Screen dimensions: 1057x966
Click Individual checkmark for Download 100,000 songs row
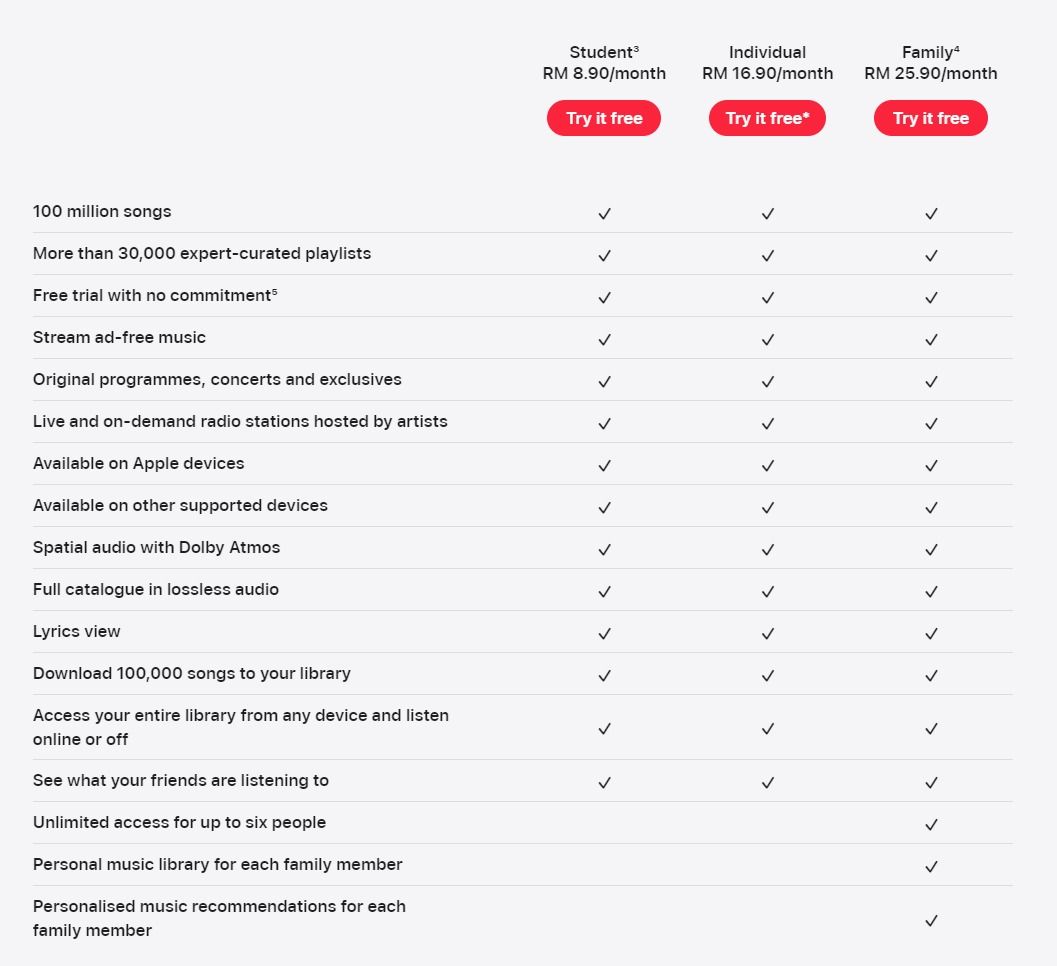[767, 675]
